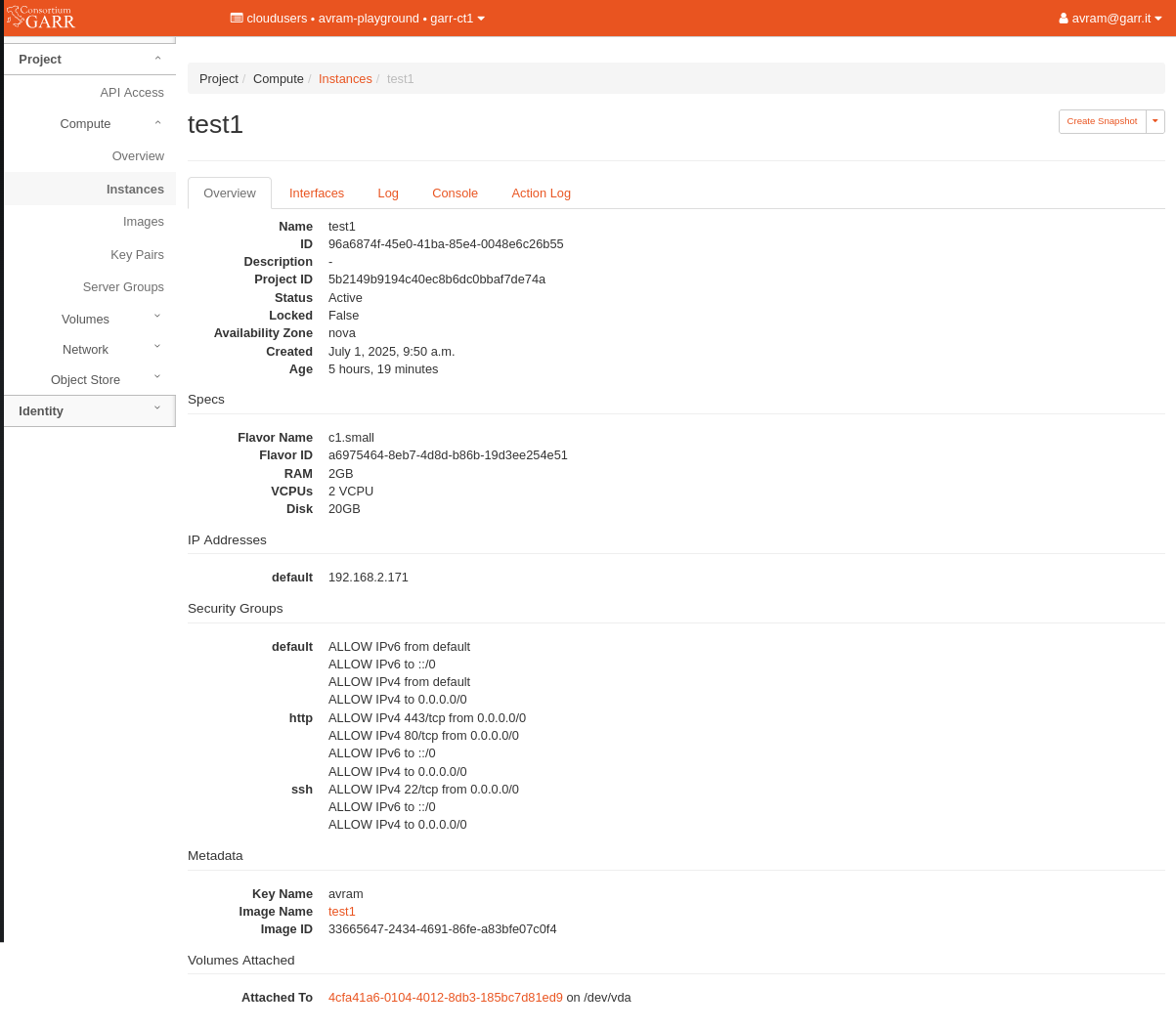This screenshot has width=1176, height=1030.
Task: Click rule ALLOW IPv6 from default
Action: [399, 647]
